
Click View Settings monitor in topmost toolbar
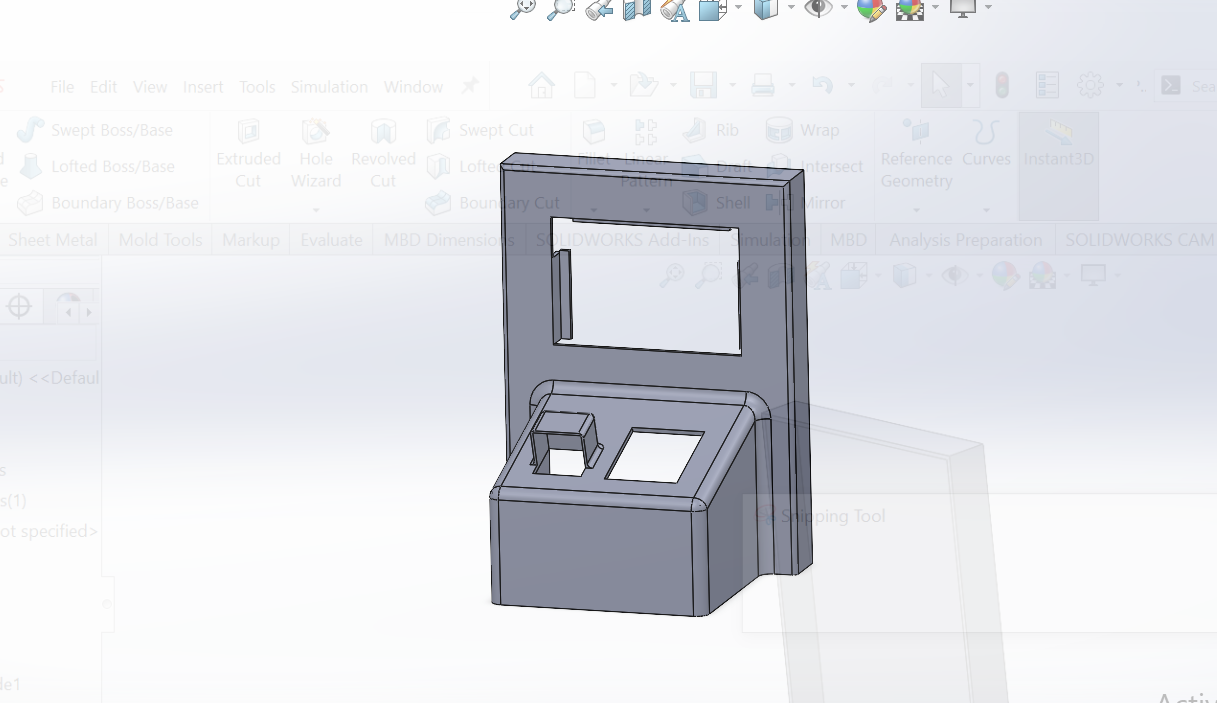click(963, 8)
